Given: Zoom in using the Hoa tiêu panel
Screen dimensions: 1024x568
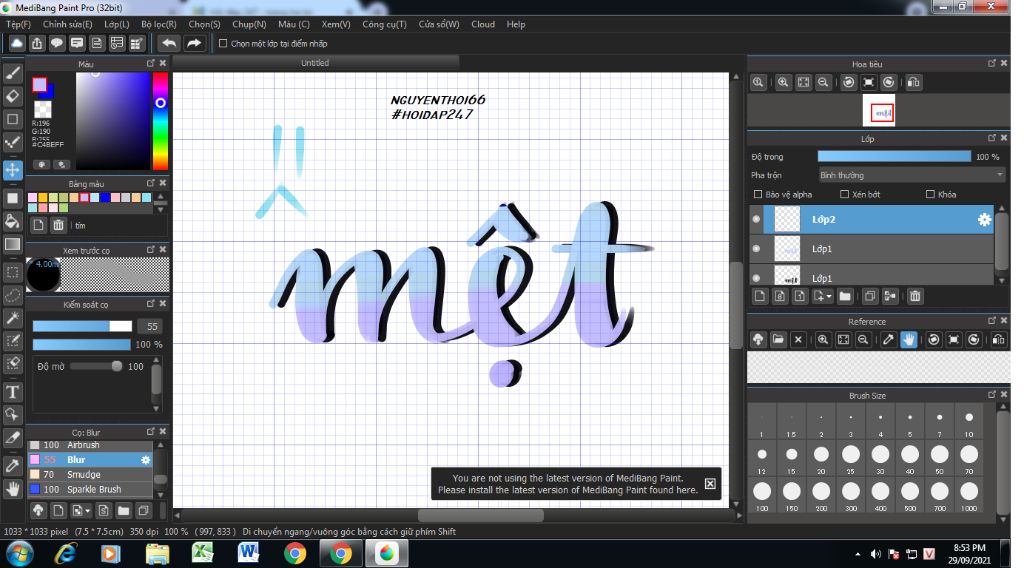Looking at the screenshot, I should pyautogui.click(x=783, y=82).
